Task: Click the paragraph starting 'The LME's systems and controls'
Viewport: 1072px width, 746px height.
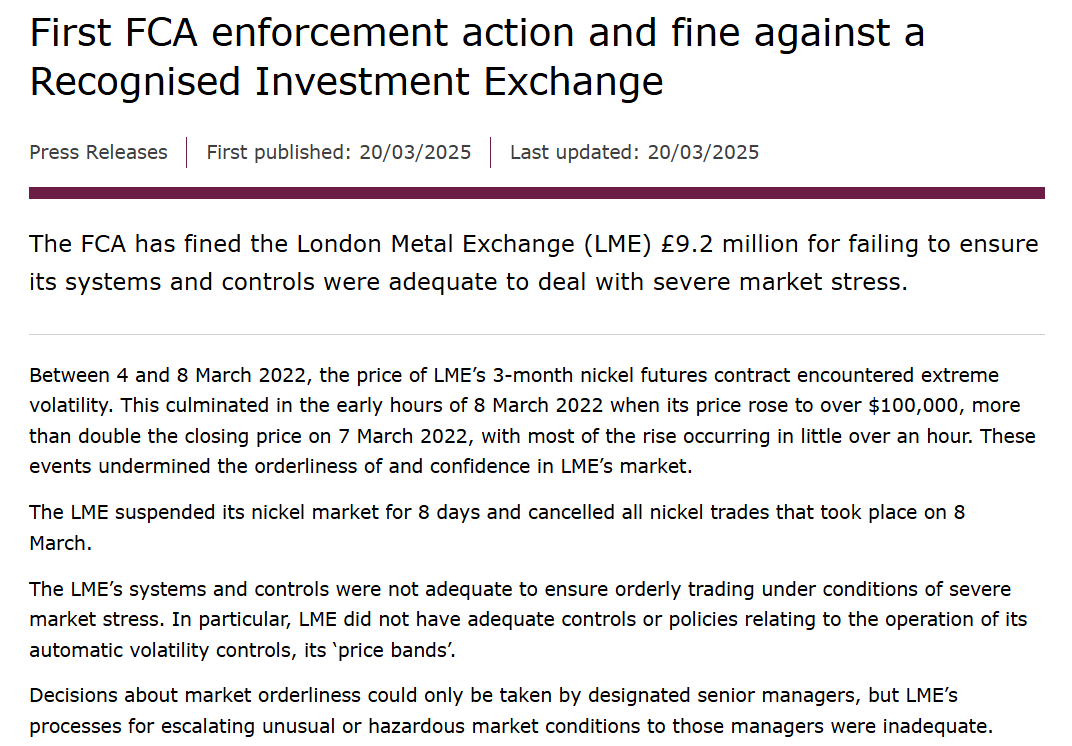Action: coord(528,619)
